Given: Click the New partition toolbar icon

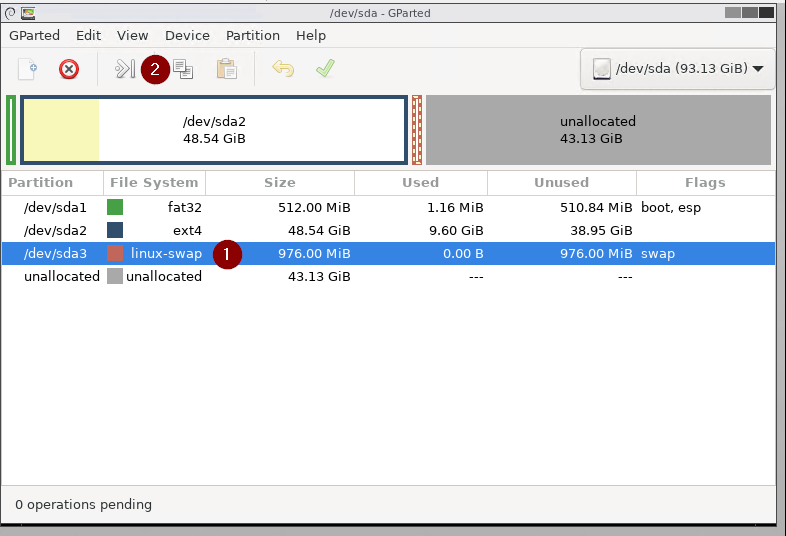Looking at the screenshot, I should (x=28, y=69).
